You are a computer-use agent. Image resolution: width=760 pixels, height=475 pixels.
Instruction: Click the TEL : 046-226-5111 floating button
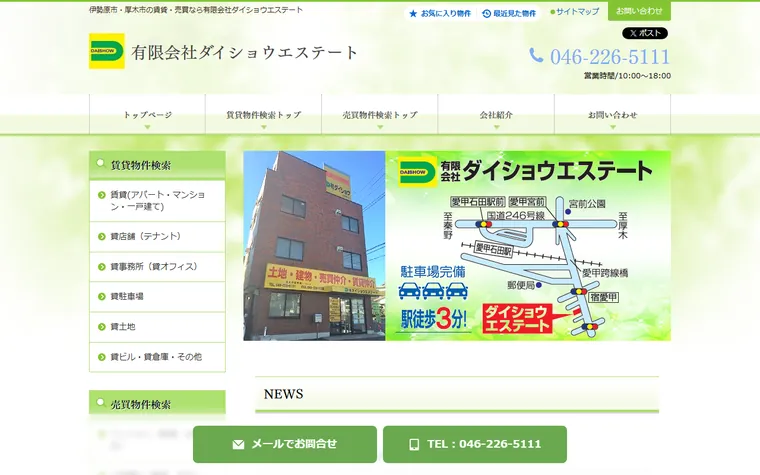click(x=475, y=444)
